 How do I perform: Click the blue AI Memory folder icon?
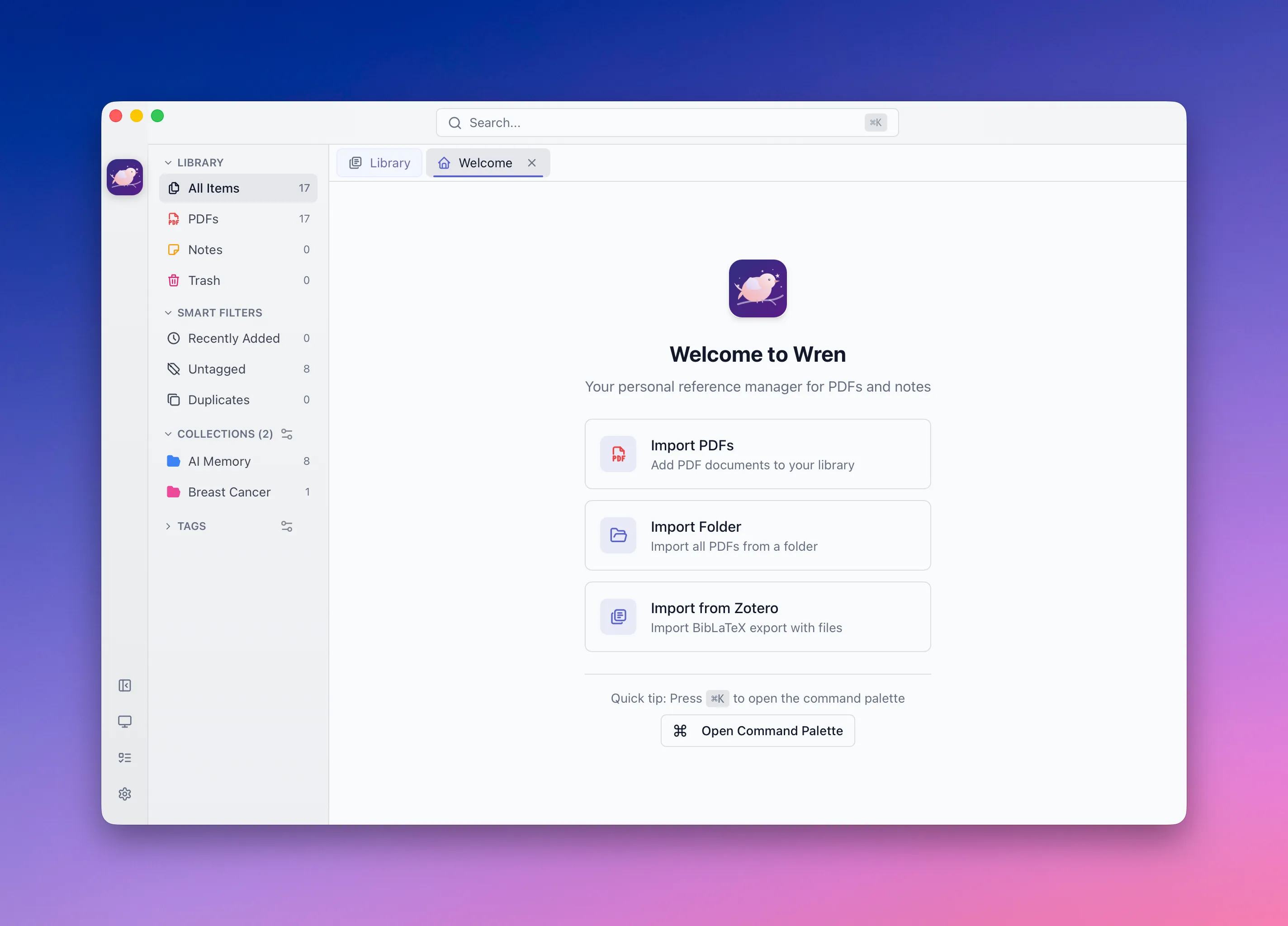(x=174, y=461)
